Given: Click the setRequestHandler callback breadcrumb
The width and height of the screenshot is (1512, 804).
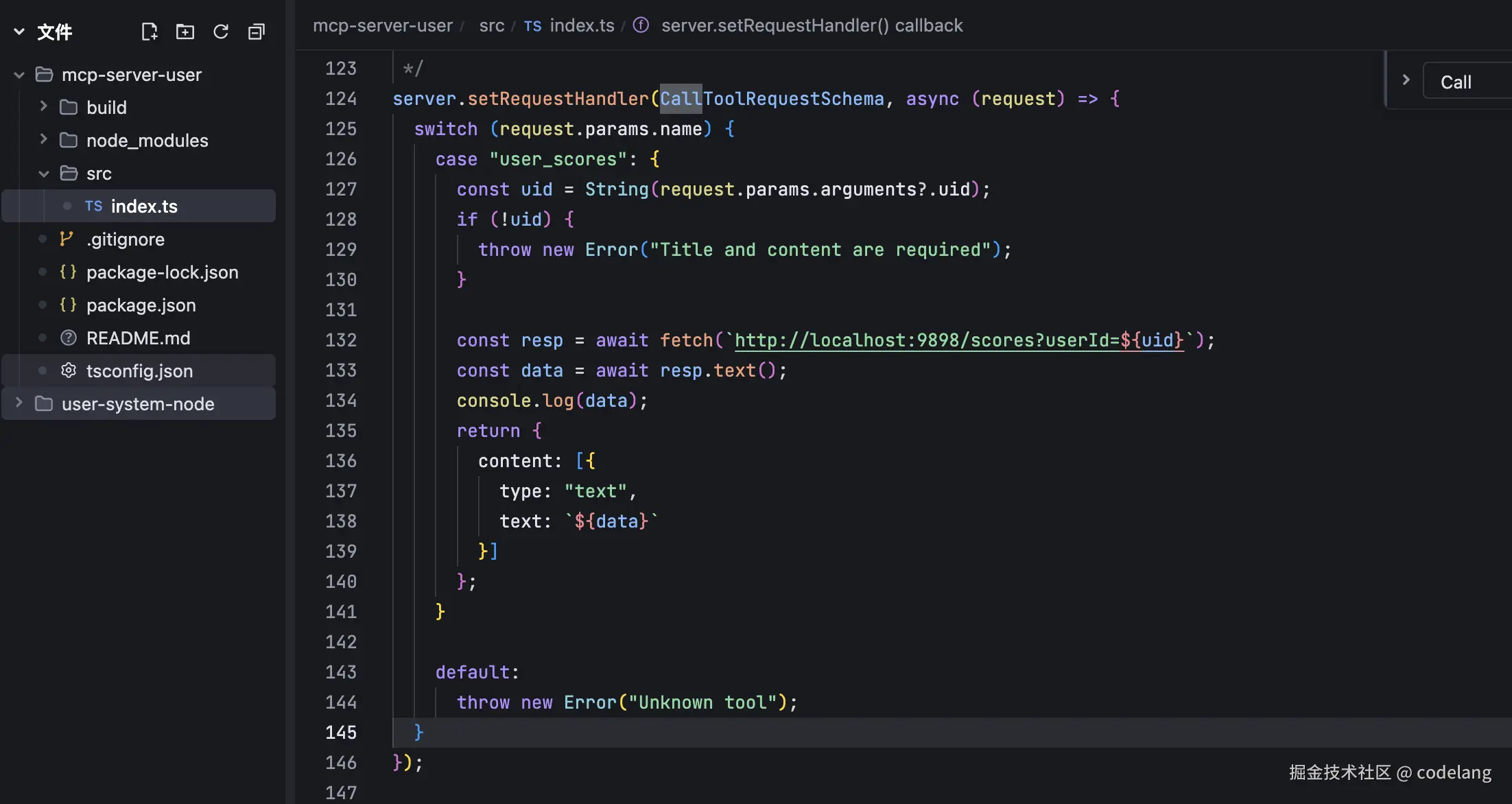Looking at the screenshot, I should 812,25.
